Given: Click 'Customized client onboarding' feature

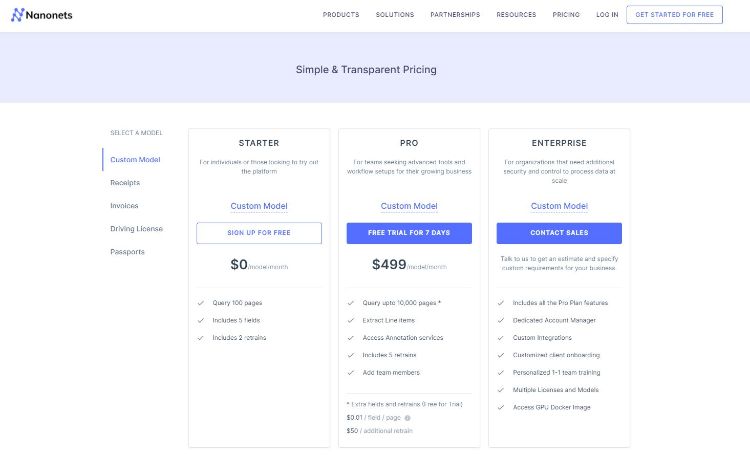Looking at the screenshot, I should click(x=556, y=355).
